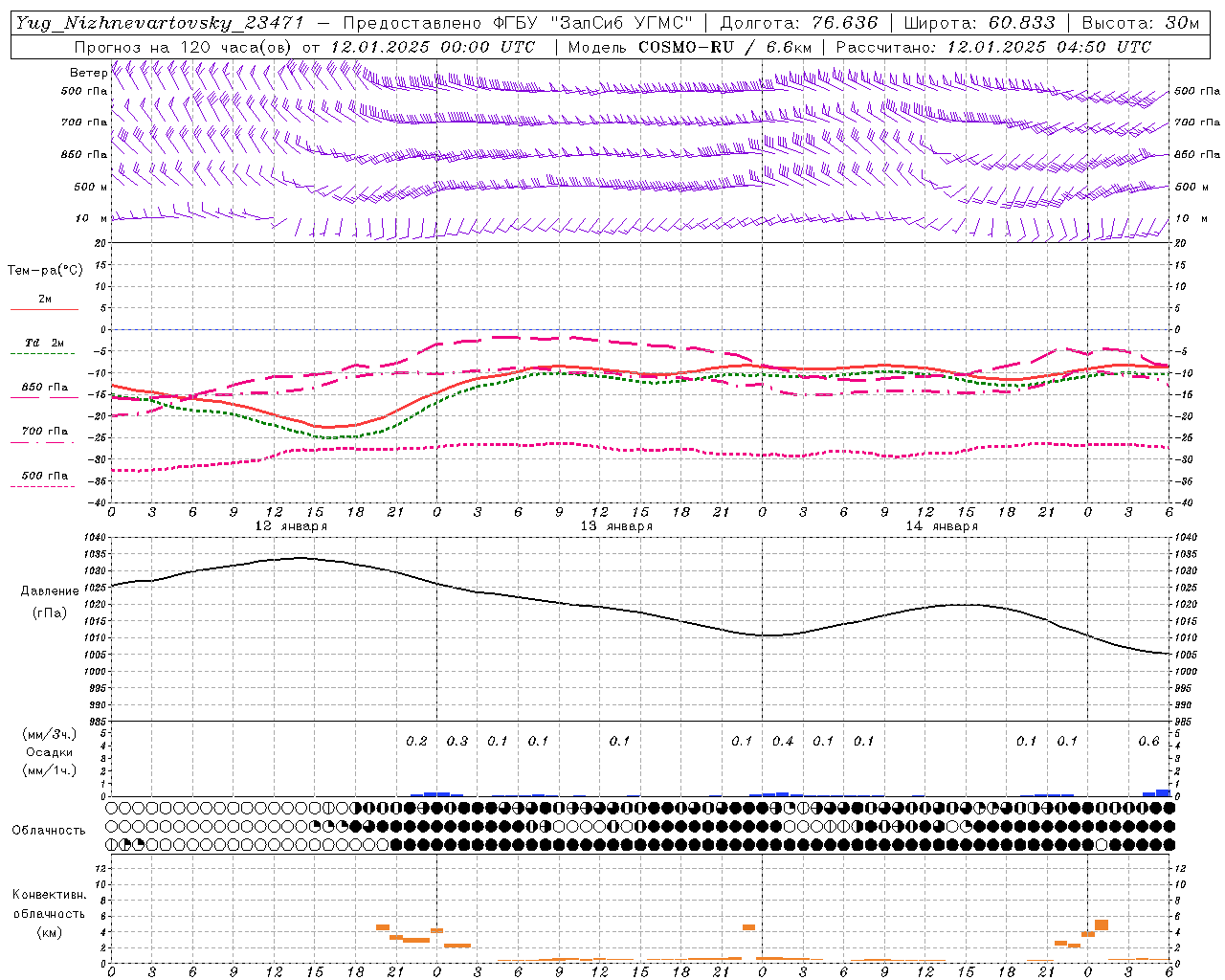The height and width of the screenshot is (980, 1225).
Task: Click the 0.4 precipitation value
Action: tap(783, 742)
